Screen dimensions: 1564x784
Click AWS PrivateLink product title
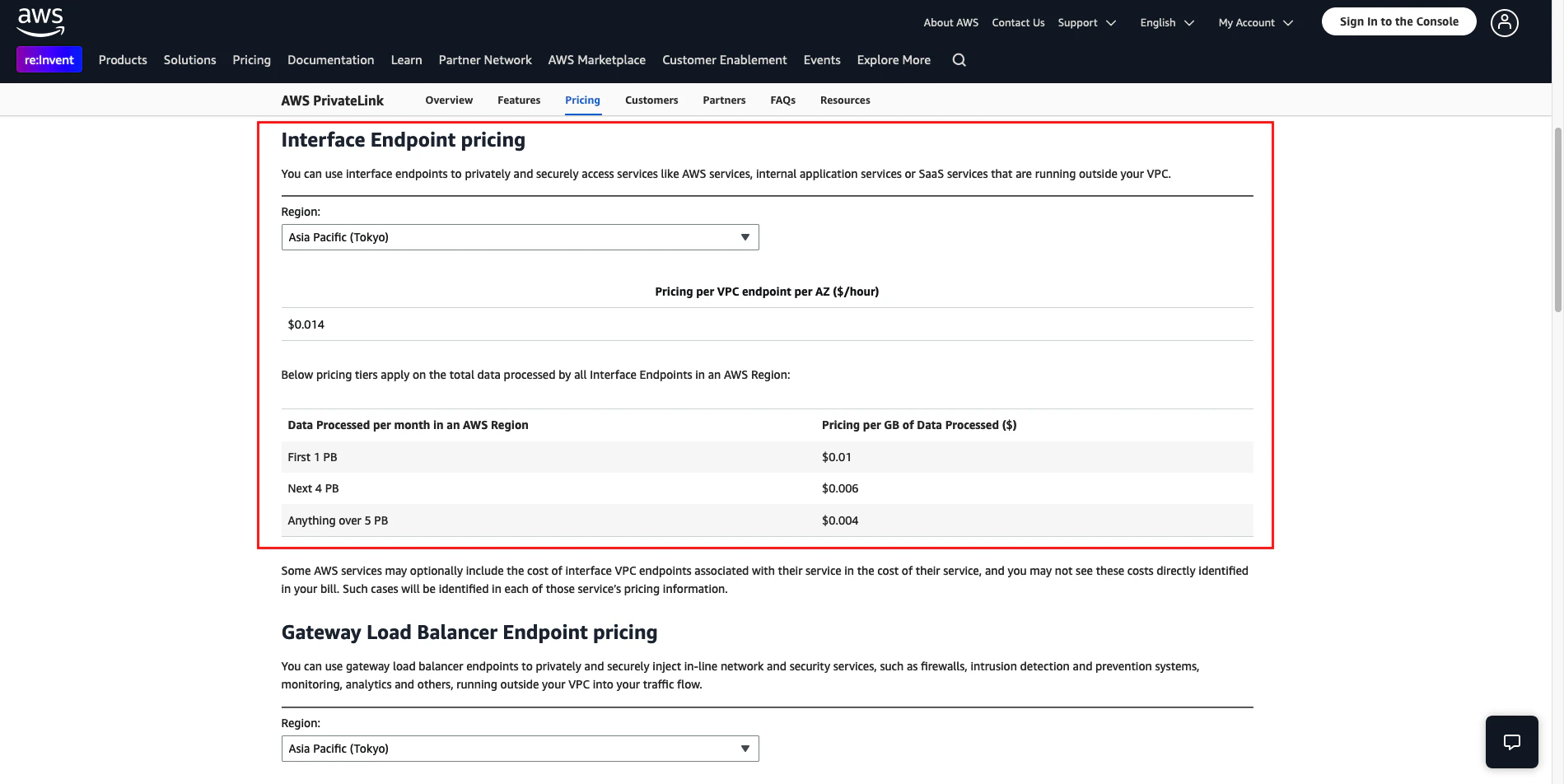point(332,100)
